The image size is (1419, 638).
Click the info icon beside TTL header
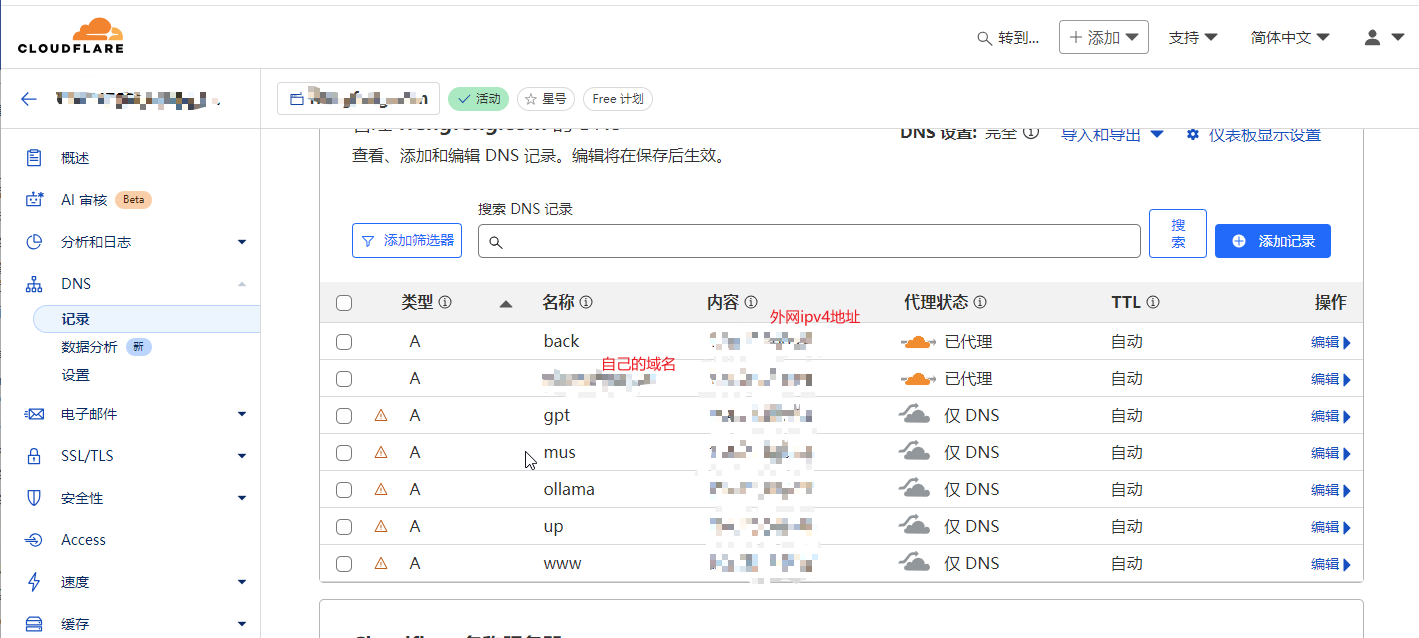coord(1153,302)
